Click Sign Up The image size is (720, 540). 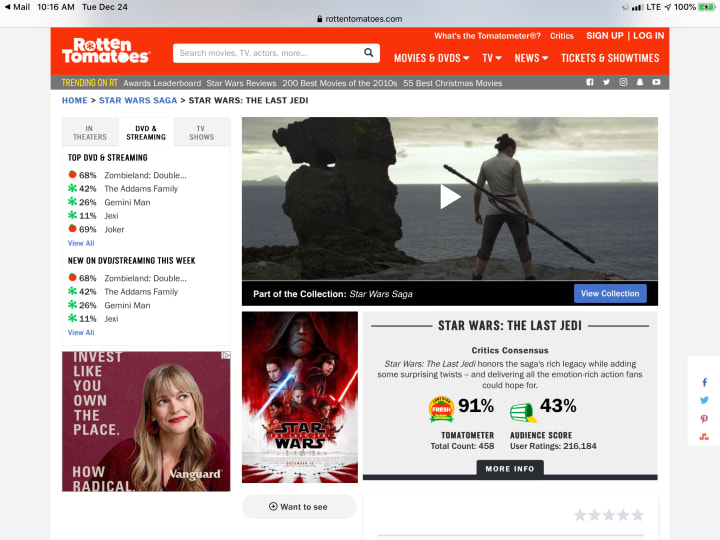[605, 36]
